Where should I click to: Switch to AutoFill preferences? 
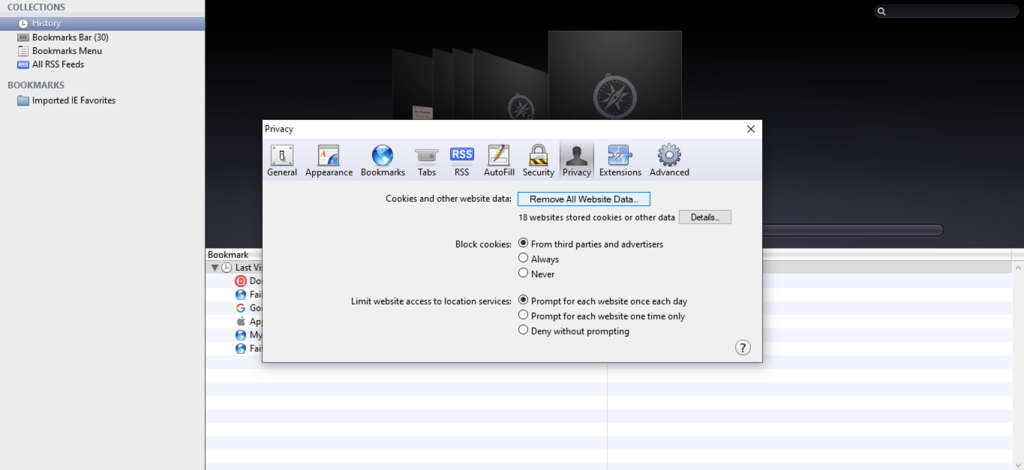[499, 161]
